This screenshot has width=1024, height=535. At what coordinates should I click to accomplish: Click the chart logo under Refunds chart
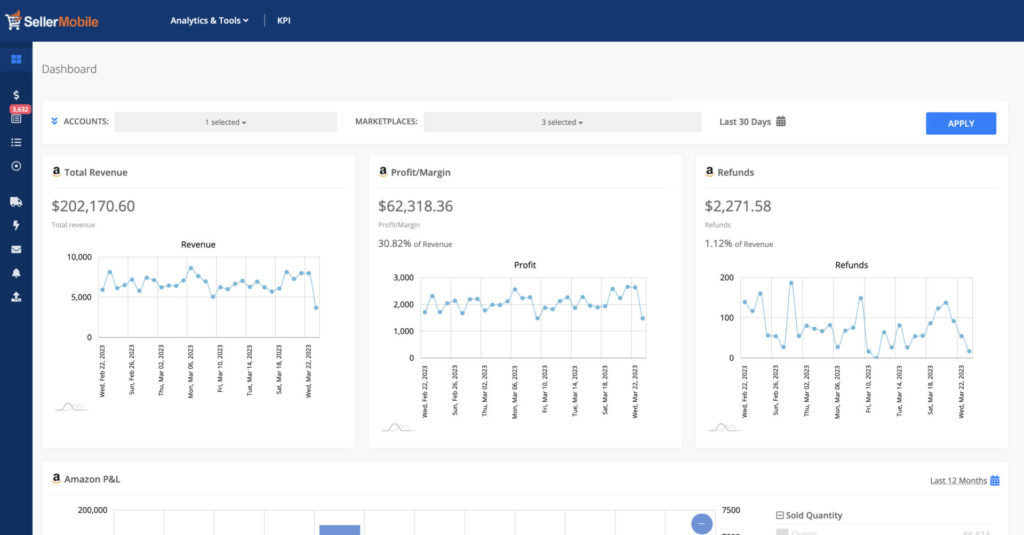pyautogui.click(x=724, y=427)
